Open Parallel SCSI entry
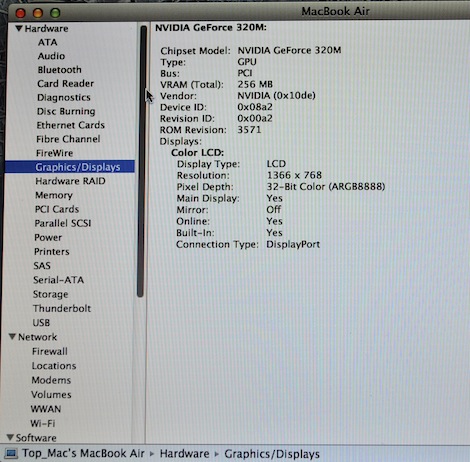The image size is (470, 462). click(63, 223)
